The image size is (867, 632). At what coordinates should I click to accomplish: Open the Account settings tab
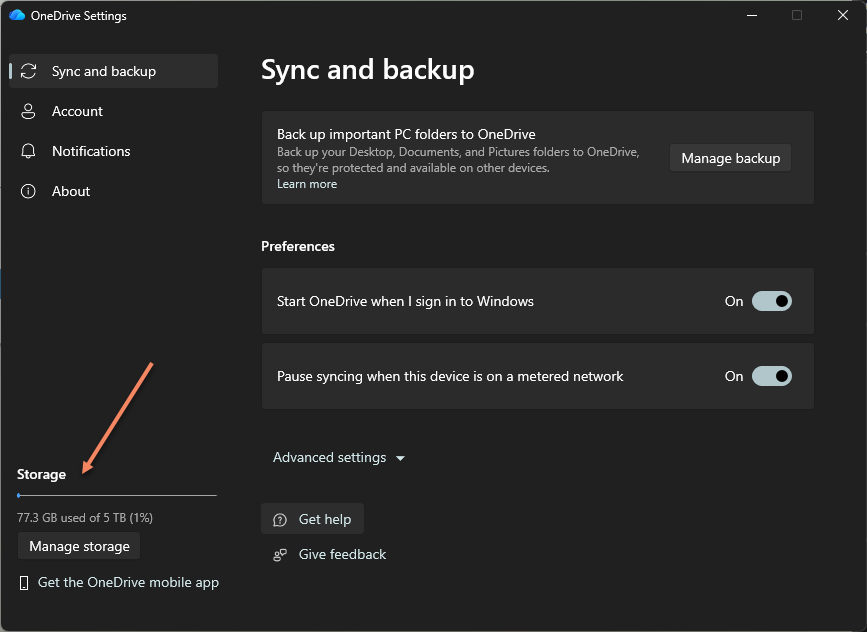pos(77,111)
